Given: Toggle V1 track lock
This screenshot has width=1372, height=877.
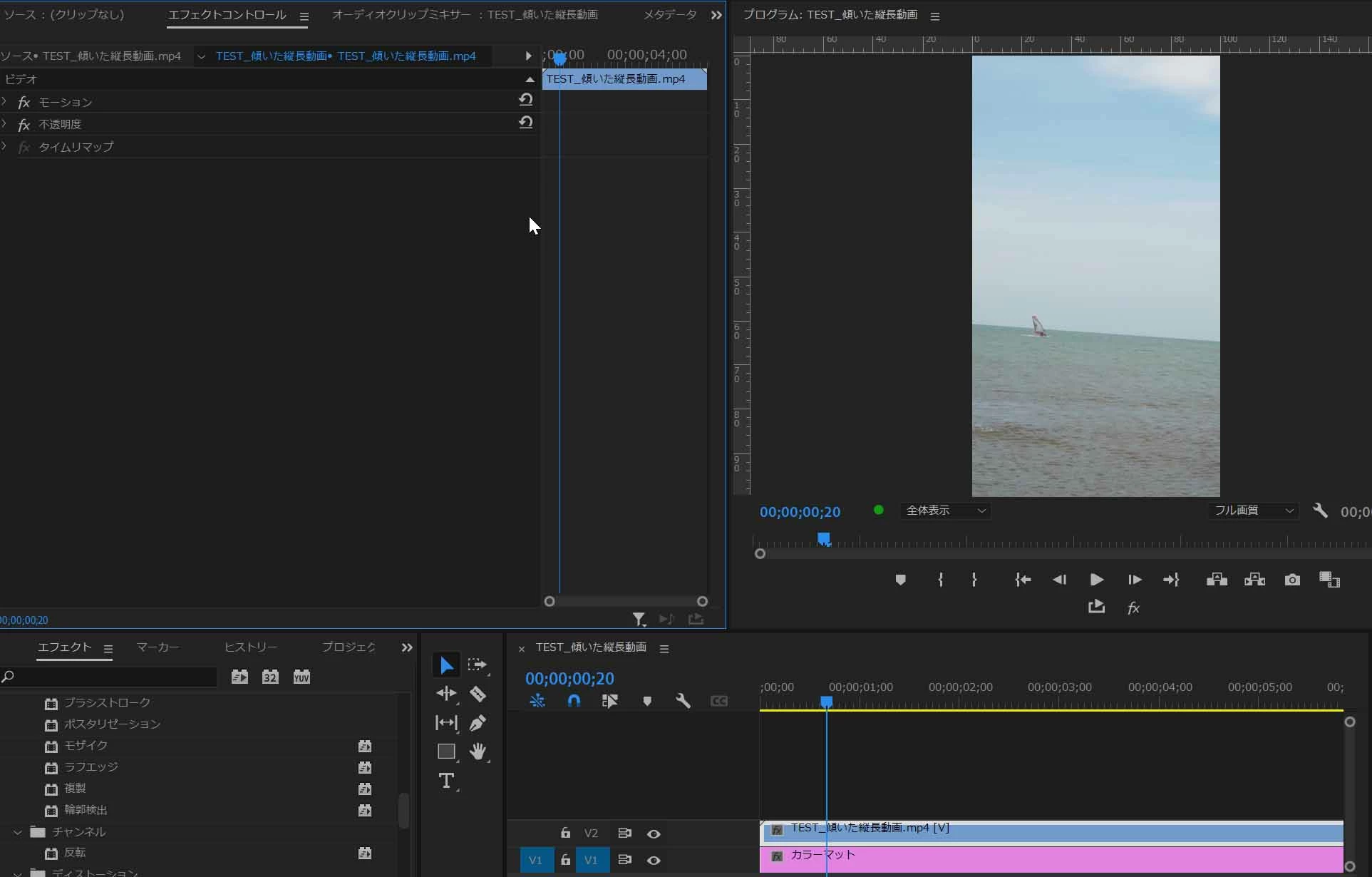Looking at the screenshot, I should click(565, 860).
